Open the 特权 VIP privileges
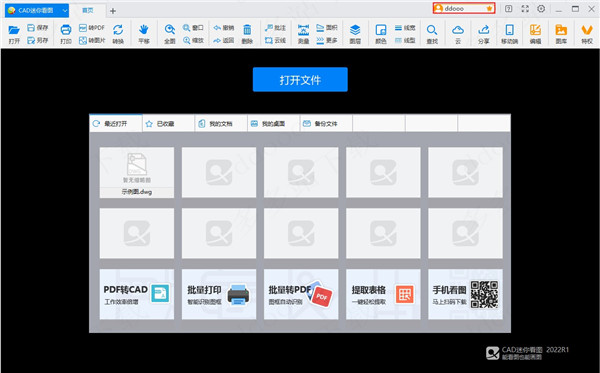 [x=587, y=34]
